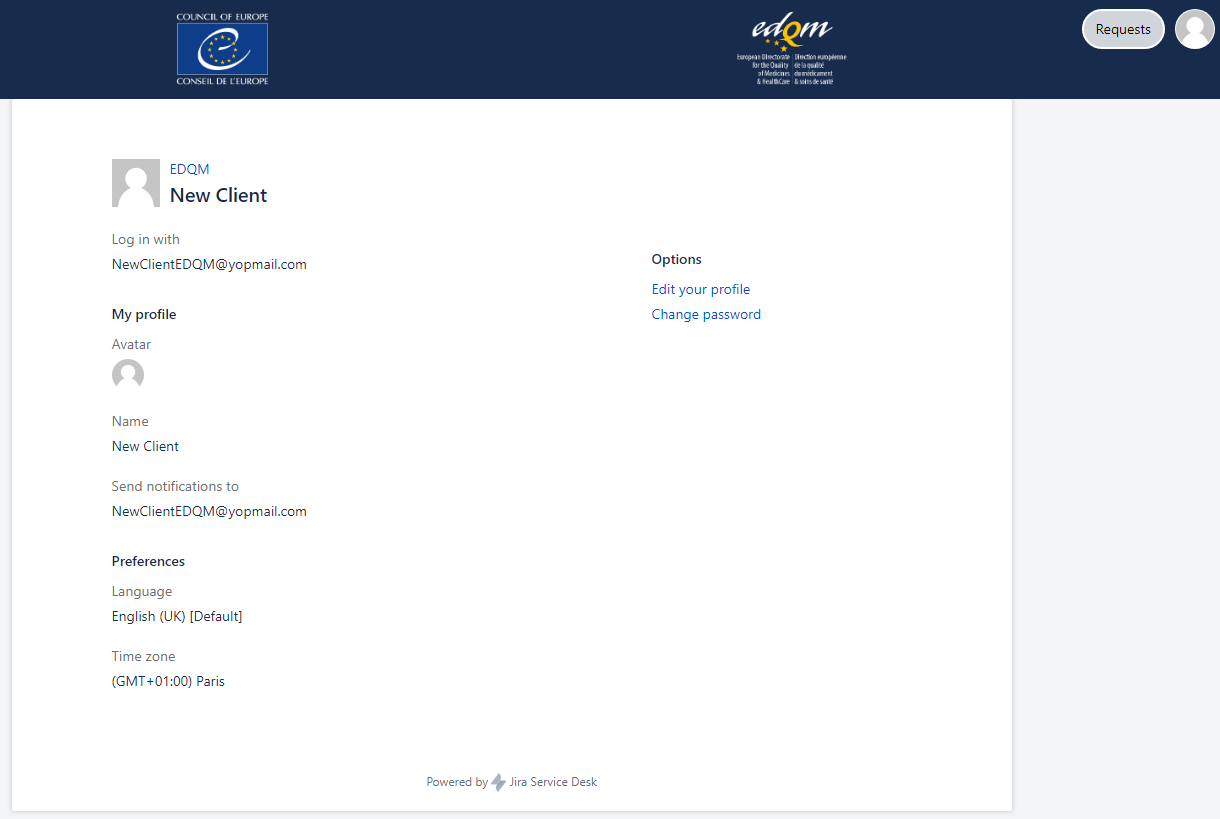Click the Preferences section heading
The width and height of the screenshot is (1220, 819).
click(x=148, y=561)
